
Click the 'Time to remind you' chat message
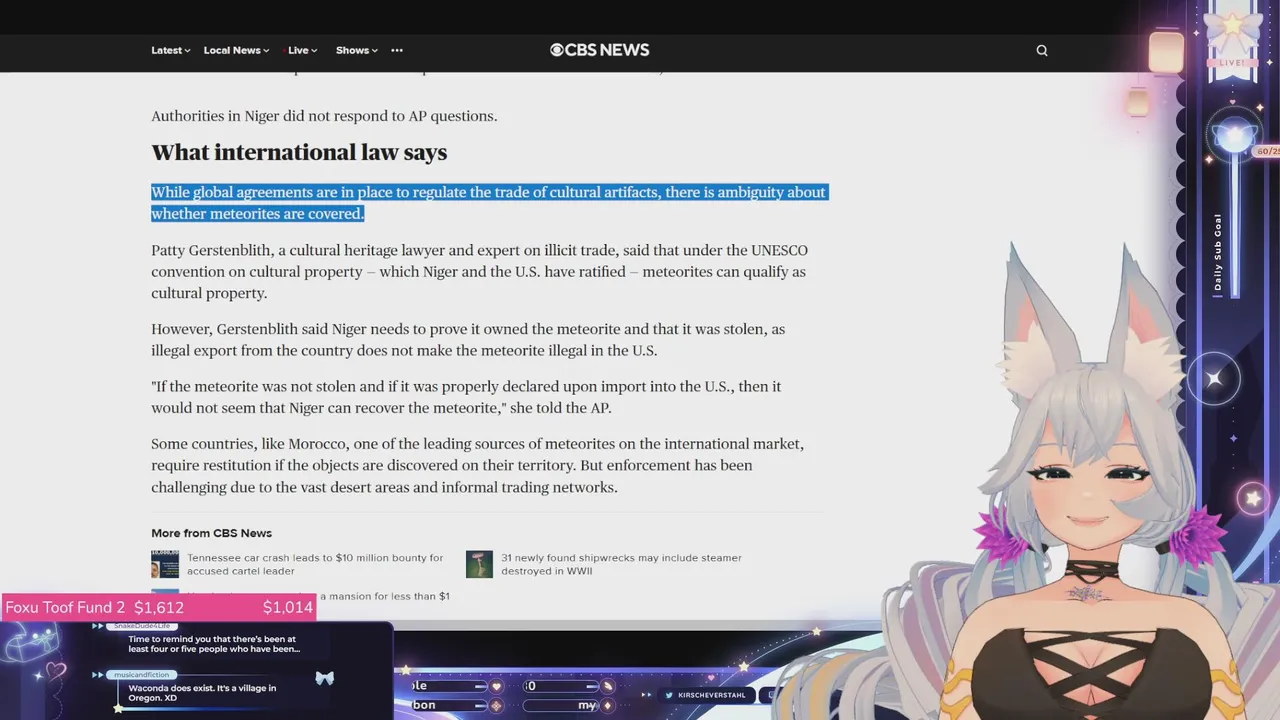214,644
